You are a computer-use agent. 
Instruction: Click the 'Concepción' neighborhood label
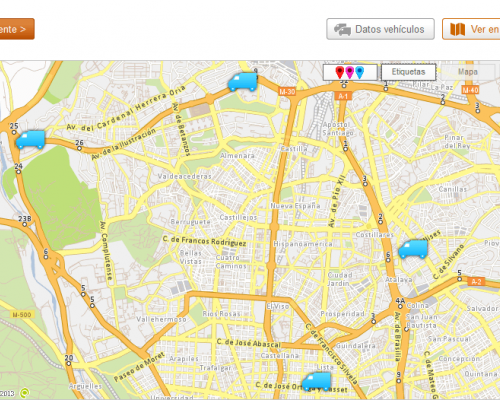459,359
